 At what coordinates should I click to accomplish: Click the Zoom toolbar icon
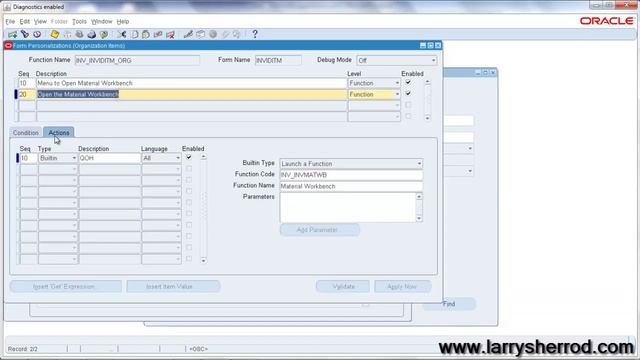[200, 34]
